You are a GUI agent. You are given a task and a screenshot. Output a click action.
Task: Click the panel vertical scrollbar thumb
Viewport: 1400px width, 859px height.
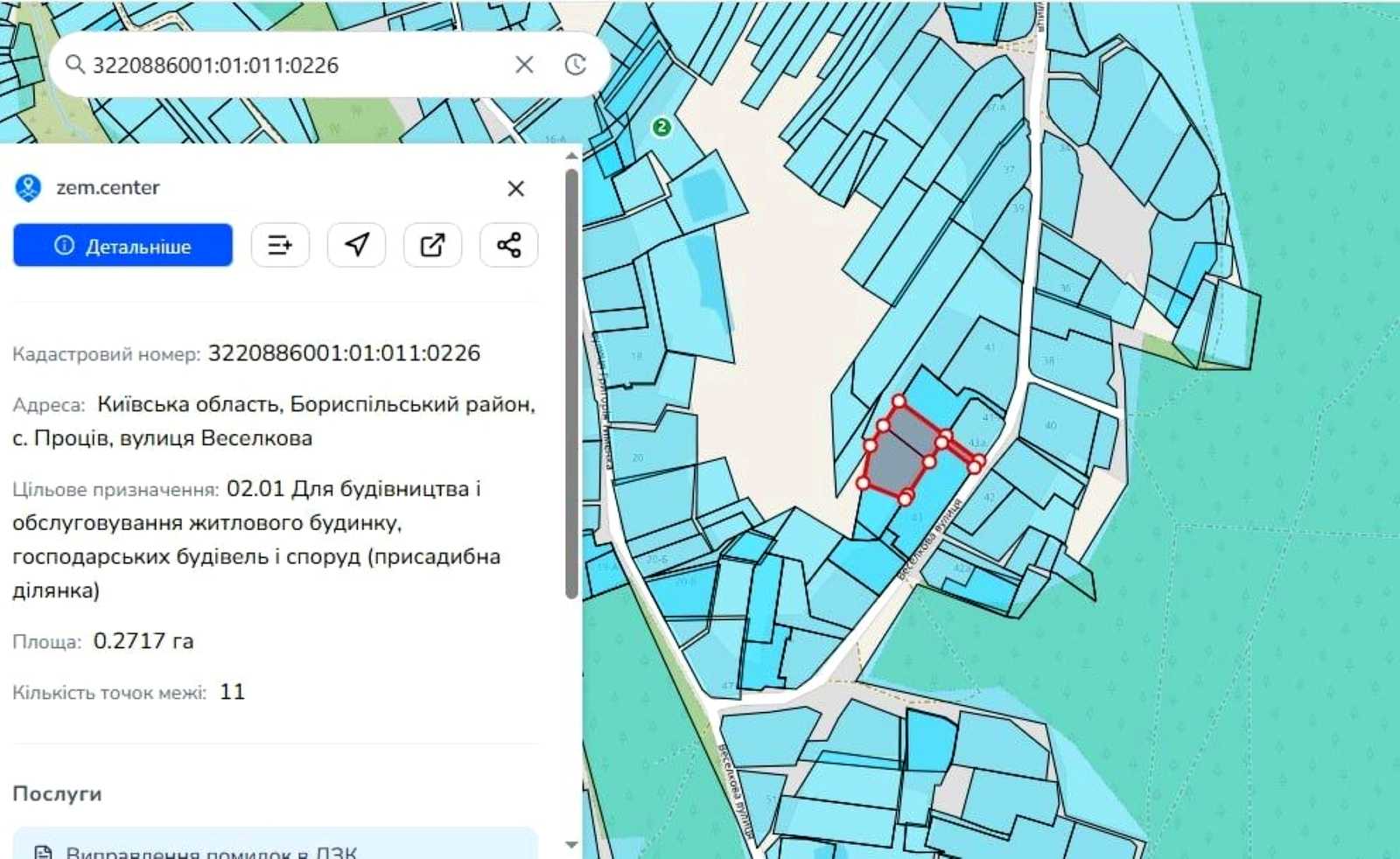pos(571,385)
